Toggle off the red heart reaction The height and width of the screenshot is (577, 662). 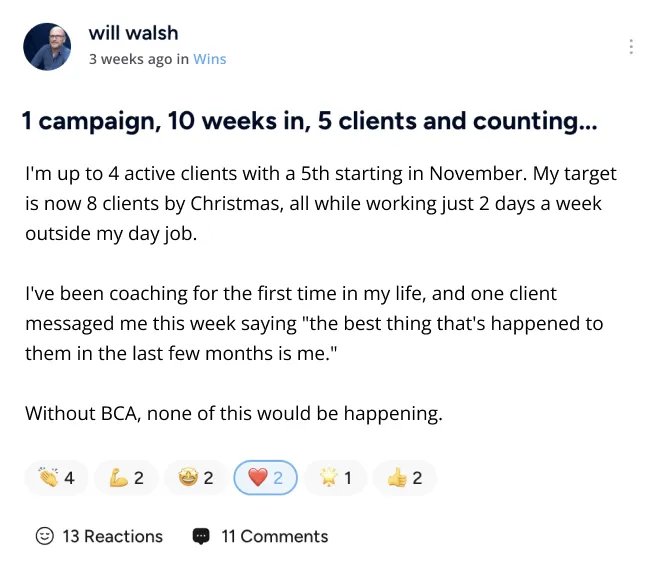265,478
